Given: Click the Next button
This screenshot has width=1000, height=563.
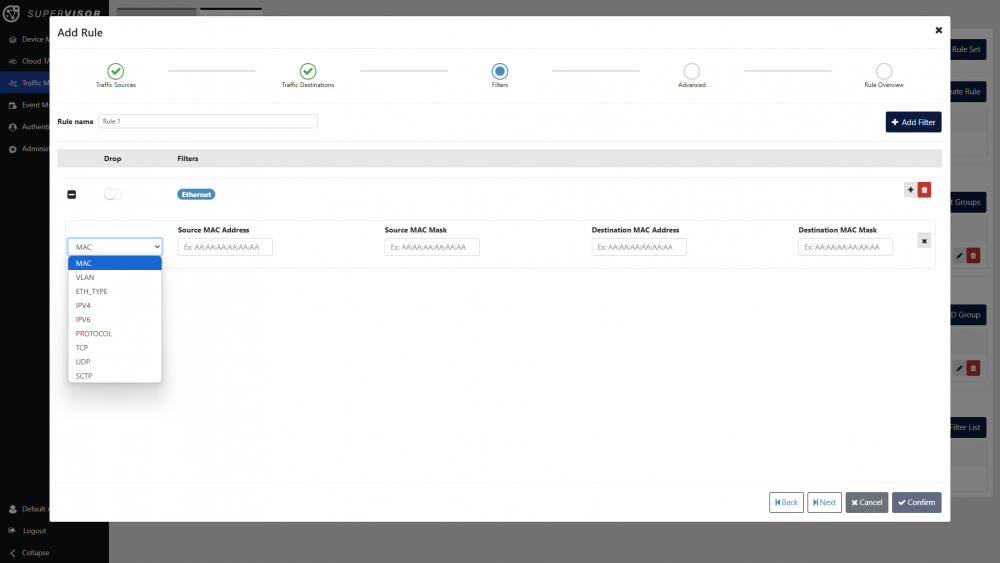Looking at the screenshot, I should pyautogui.click(x=823, y=502).
